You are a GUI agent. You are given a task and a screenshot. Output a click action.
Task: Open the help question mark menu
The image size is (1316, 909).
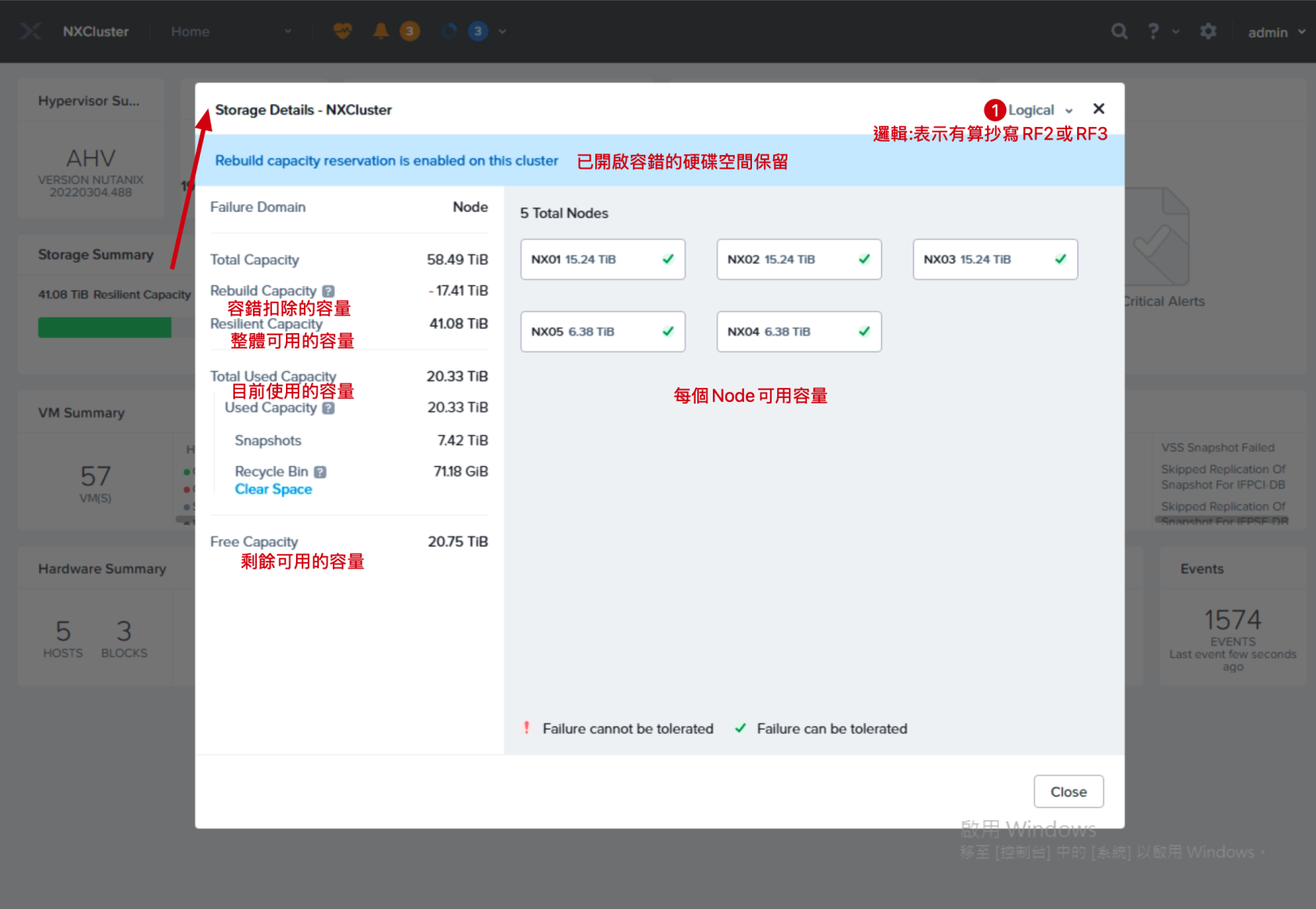click(x=1153, y=31)
